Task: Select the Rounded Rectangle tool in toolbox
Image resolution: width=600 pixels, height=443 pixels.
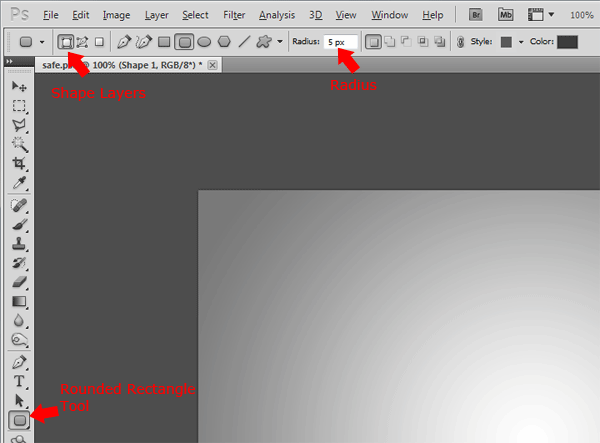Action: click(x=19, y=420)
